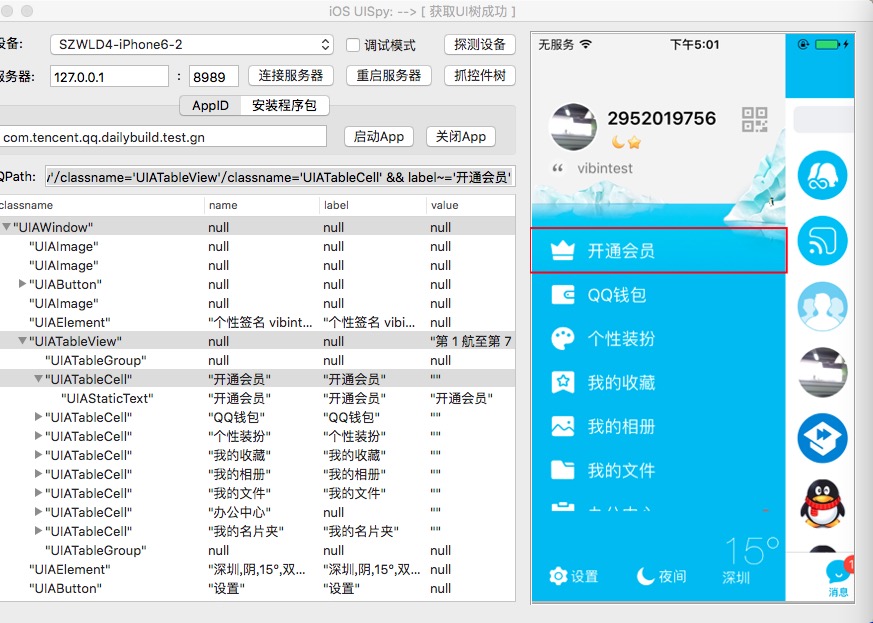This screenshot has width=873, height=623.
Task: Click the palette icon for 个性装扮
Action: (562, 339)
